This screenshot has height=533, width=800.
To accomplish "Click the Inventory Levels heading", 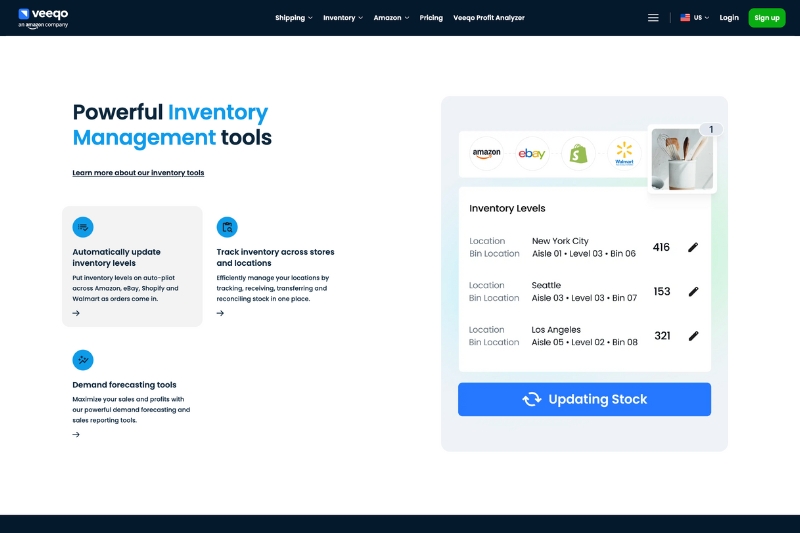I will pyautogui.click(x=507, y=209).
